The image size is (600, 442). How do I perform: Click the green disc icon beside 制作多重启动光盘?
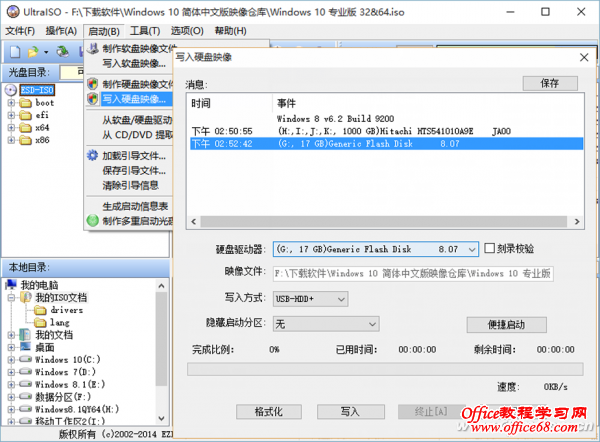pyautogui.click(x=93, y=221)
